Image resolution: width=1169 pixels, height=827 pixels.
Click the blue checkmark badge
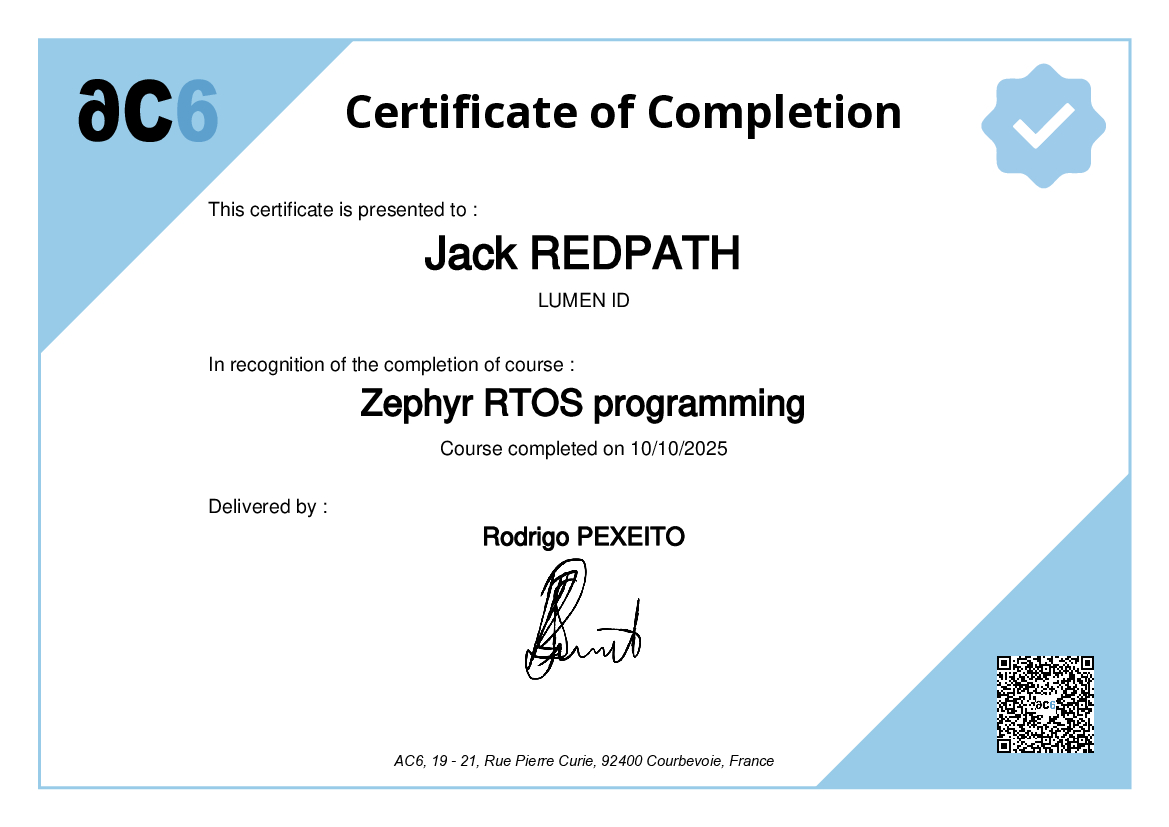pyautogui.click(x=1043, y=125)
